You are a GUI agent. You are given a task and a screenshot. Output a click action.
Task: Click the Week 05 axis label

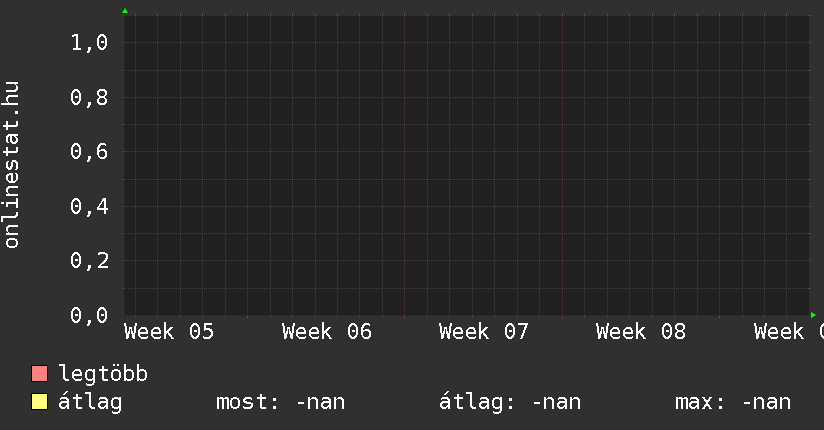click(x=169, y=332)
